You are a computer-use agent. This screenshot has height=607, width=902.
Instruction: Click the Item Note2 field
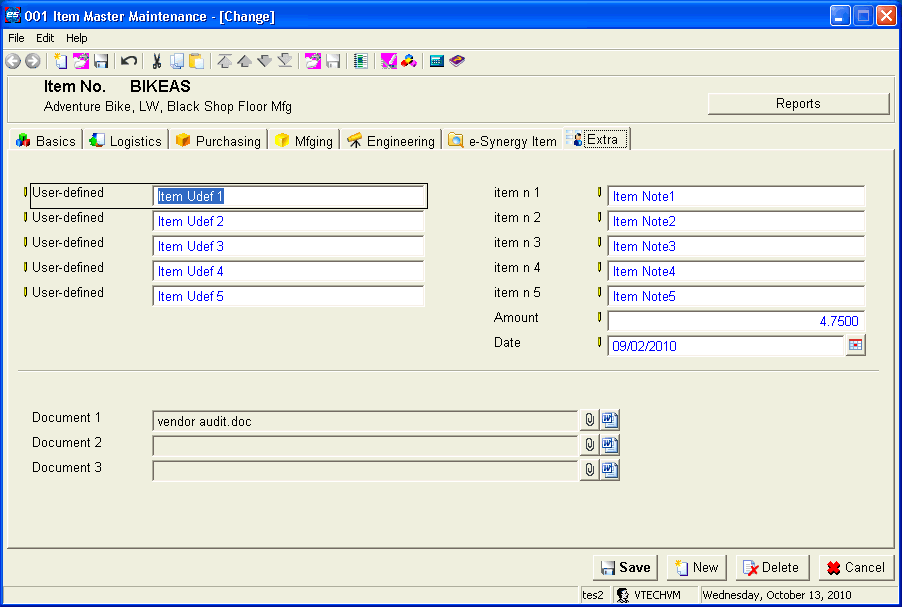[x=736, y=221]
